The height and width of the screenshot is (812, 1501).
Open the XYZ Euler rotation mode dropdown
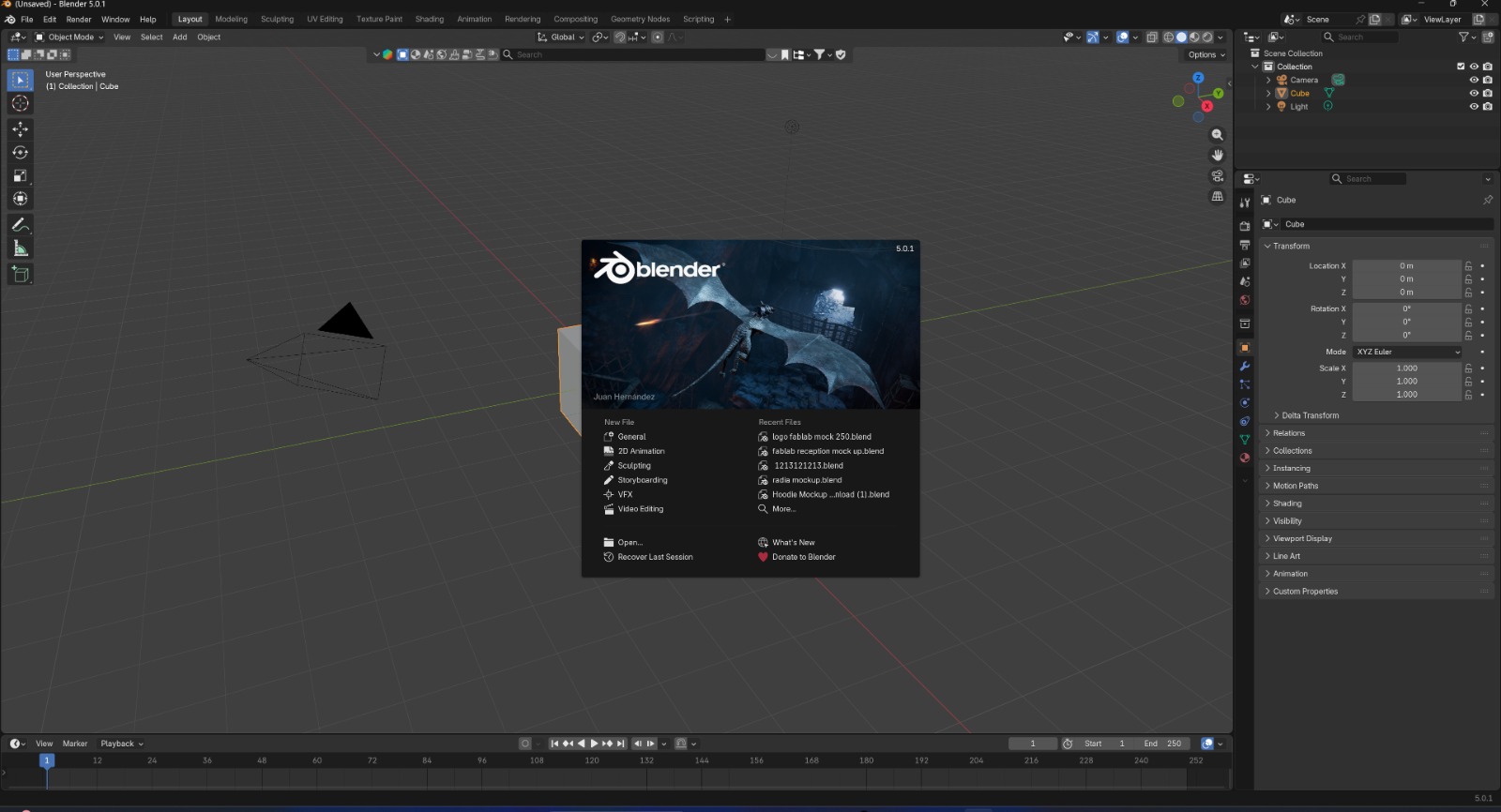tap(1407, 353)
